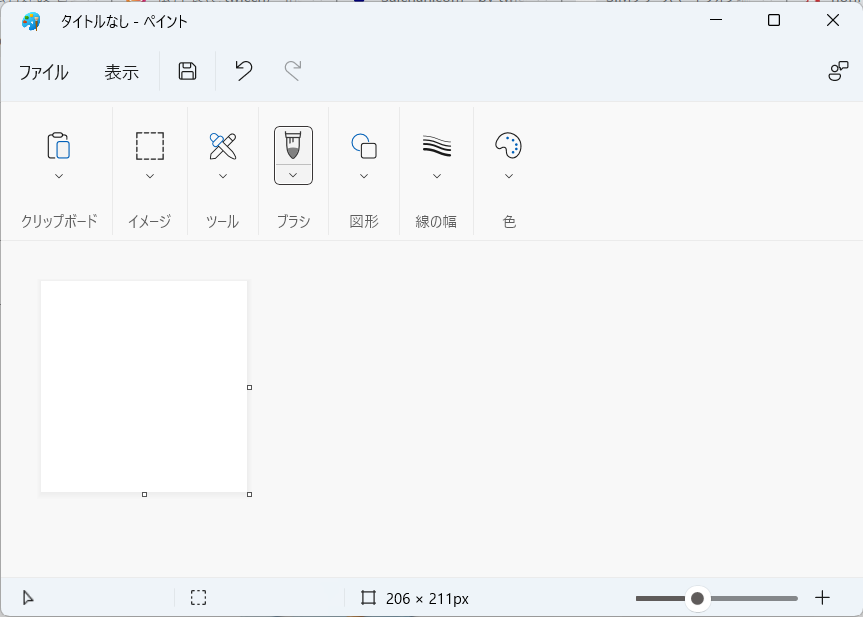Image resolution: width=863 pixels, height=617 pixels.
Task: Open the color palette icon
Action: pos(508,146)
